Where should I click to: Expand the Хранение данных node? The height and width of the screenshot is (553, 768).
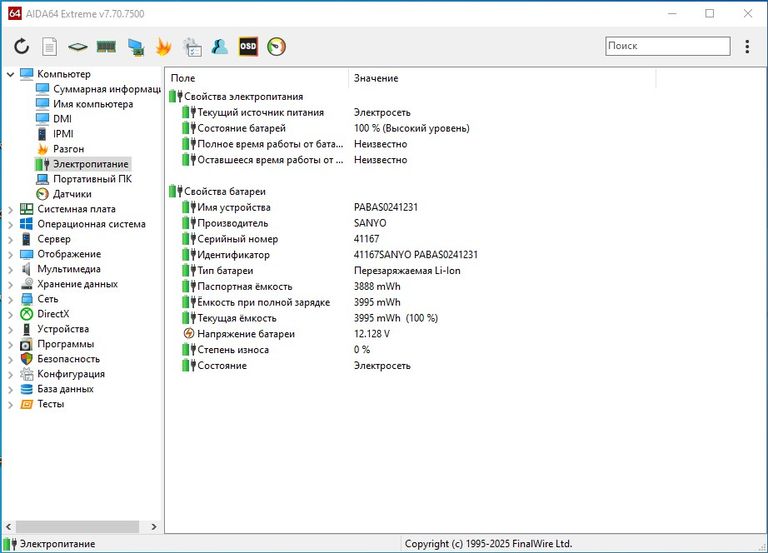point(10,285)
